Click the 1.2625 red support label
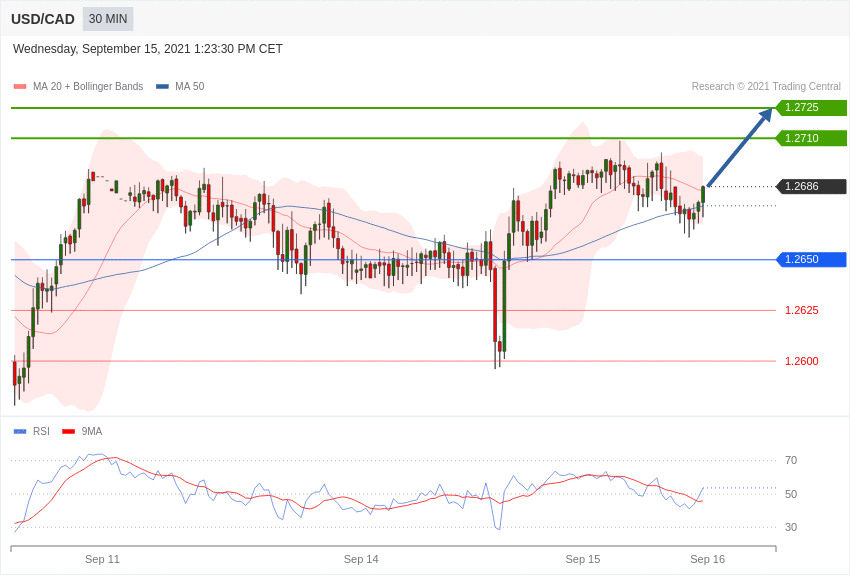Viewport: 850px width, 576px height. (x=802, y=310)
